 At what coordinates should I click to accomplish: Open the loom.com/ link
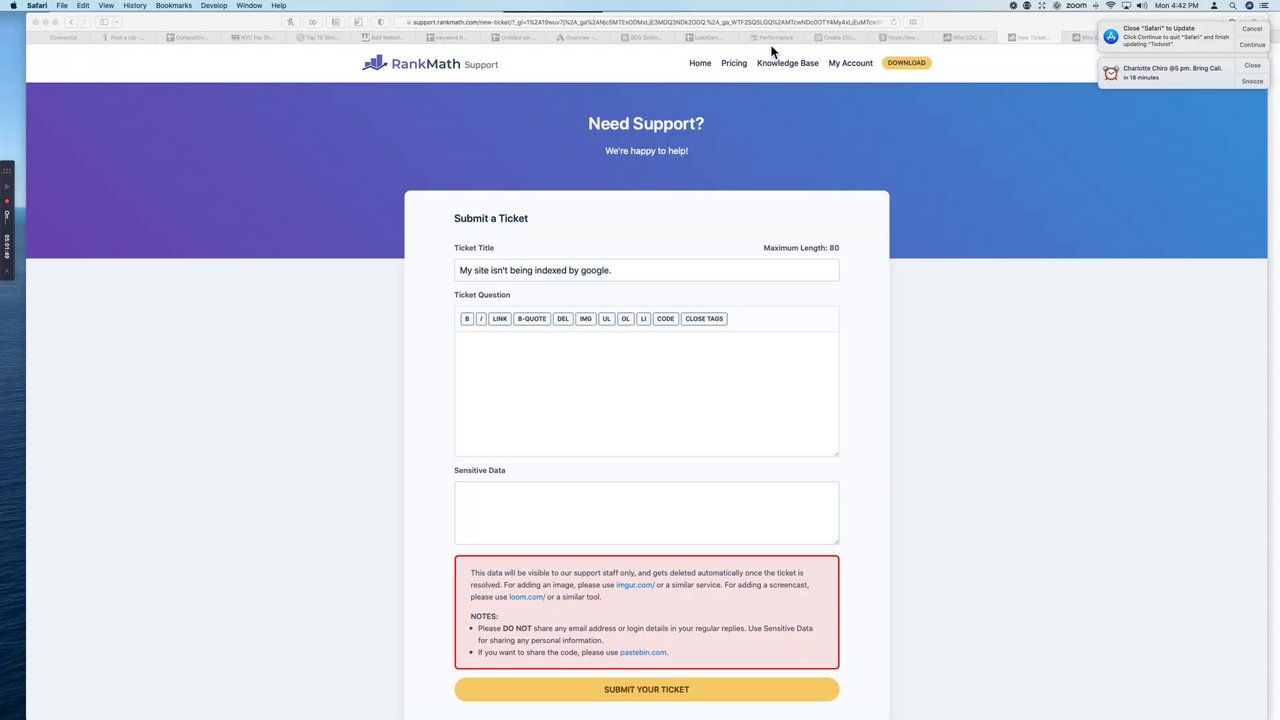(527, 597)
